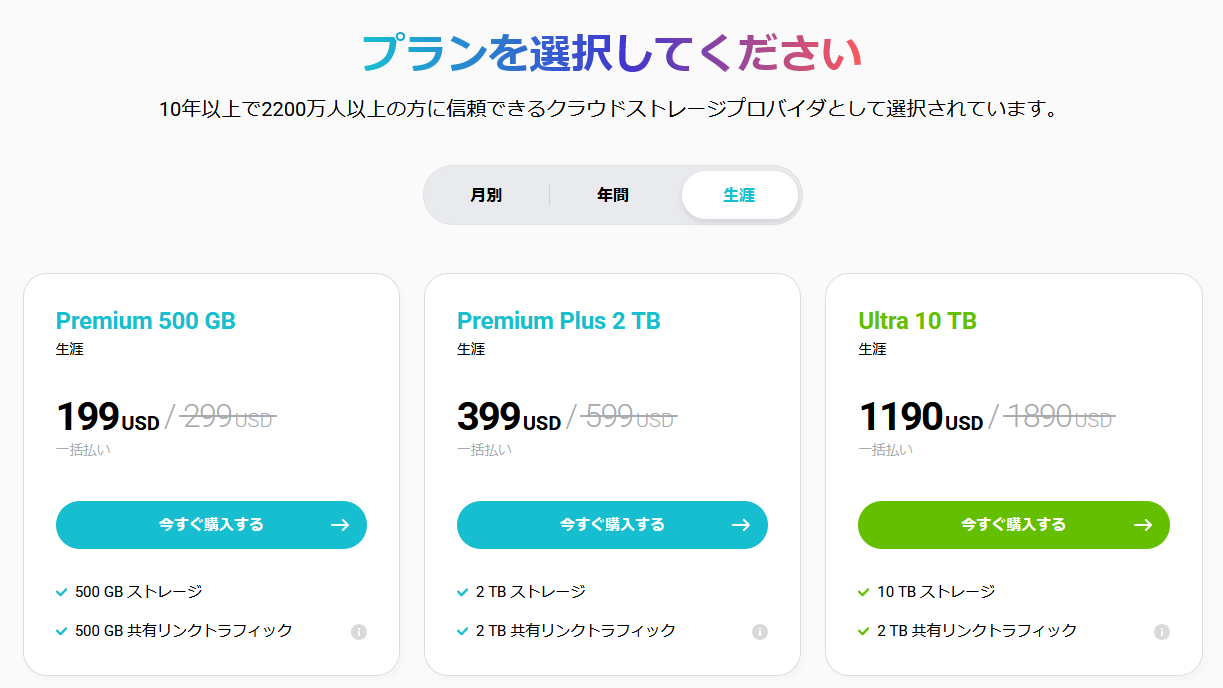Click green checkmark beside 10 TB ストレージ
Screen dimensions: 1223x688
point(864,592)
